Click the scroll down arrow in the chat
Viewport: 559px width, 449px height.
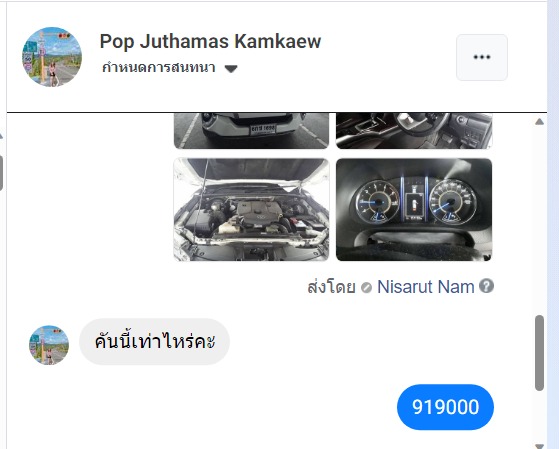(539, 446)
